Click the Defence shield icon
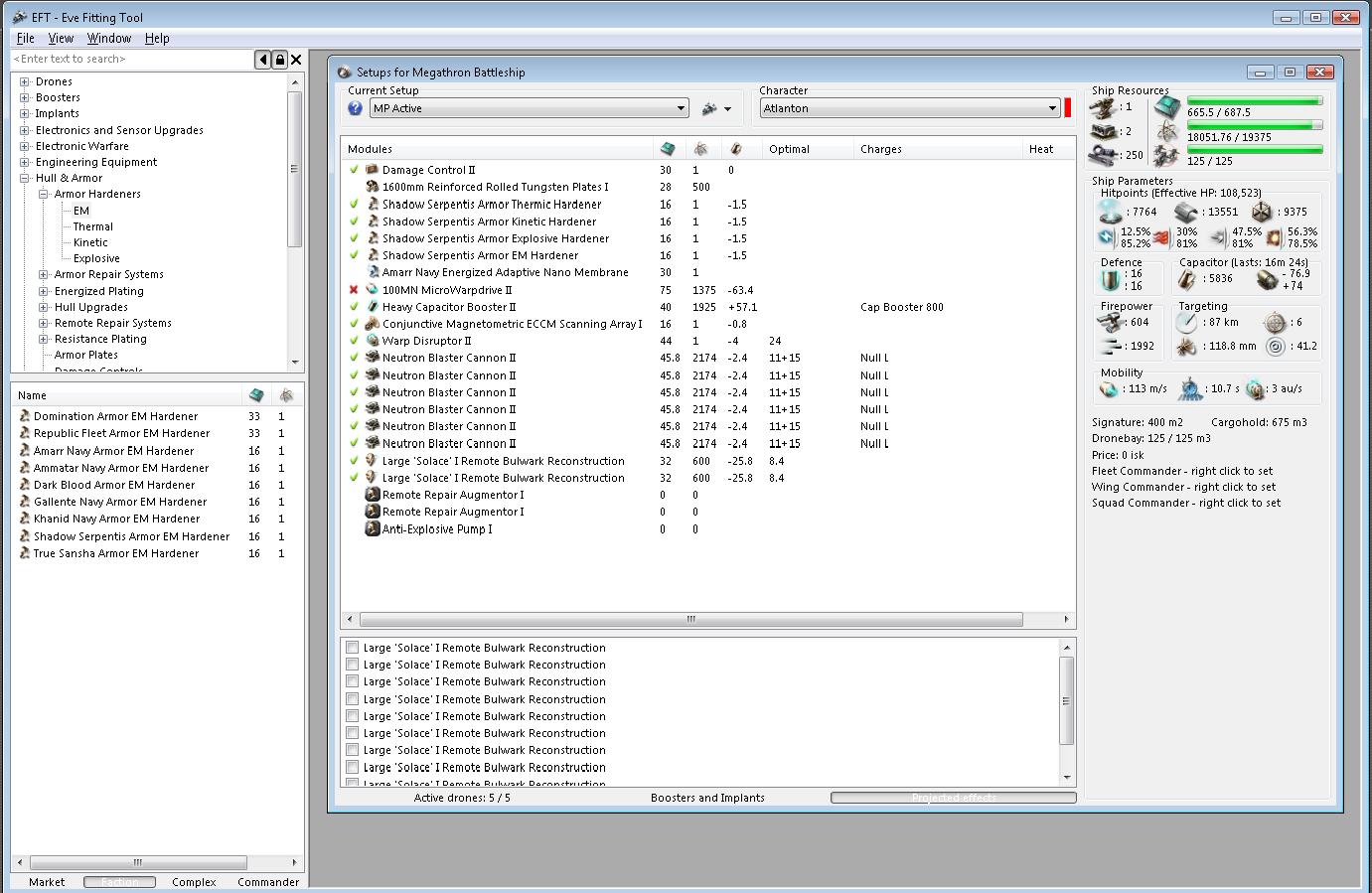 pyautogui.click(x=1111, y=279)
